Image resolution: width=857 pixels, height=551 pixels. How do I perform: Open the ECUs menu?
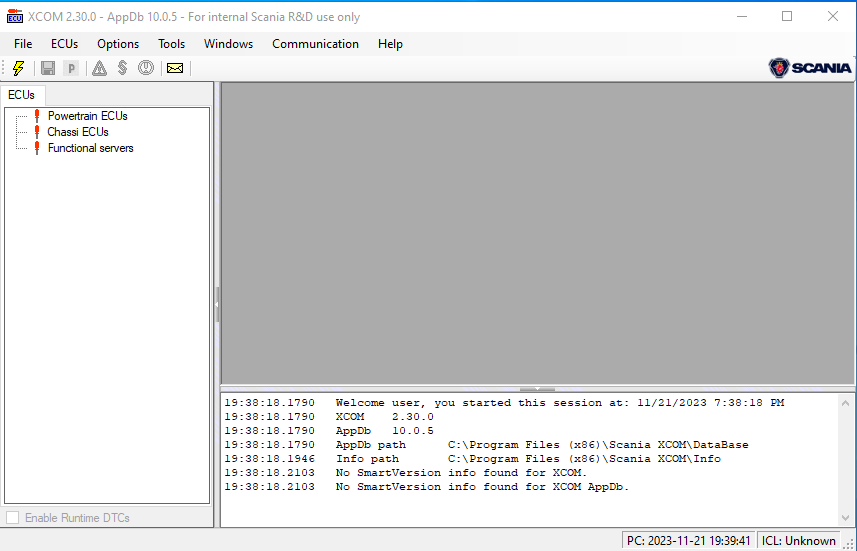tap(64, 44)
